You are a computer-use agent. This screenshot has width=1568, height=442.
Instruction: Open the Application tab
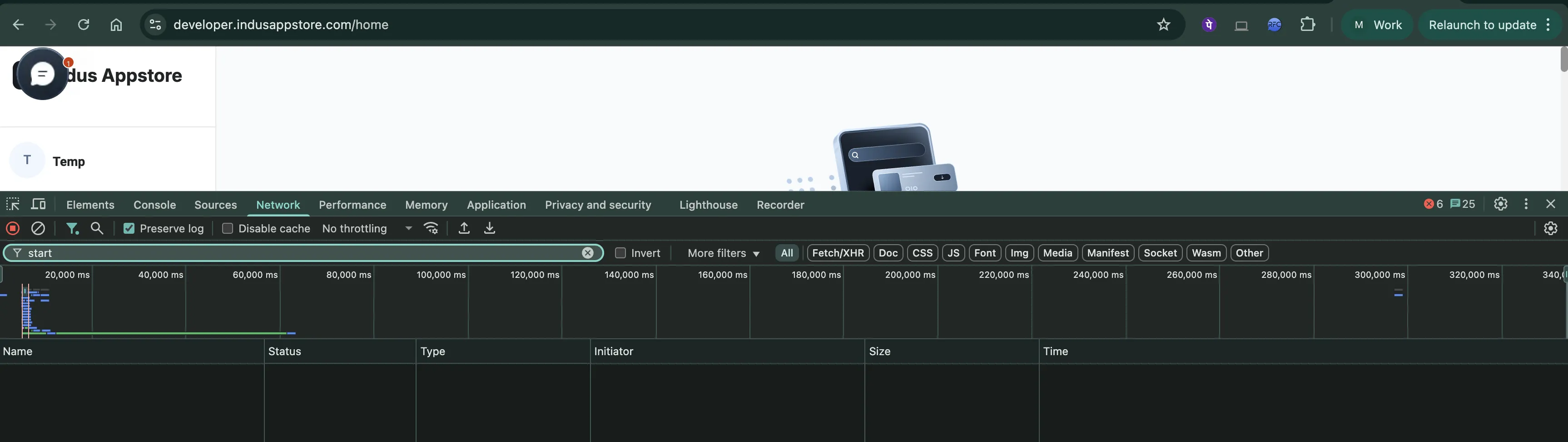pyautogui.click(x=496, y=205)
